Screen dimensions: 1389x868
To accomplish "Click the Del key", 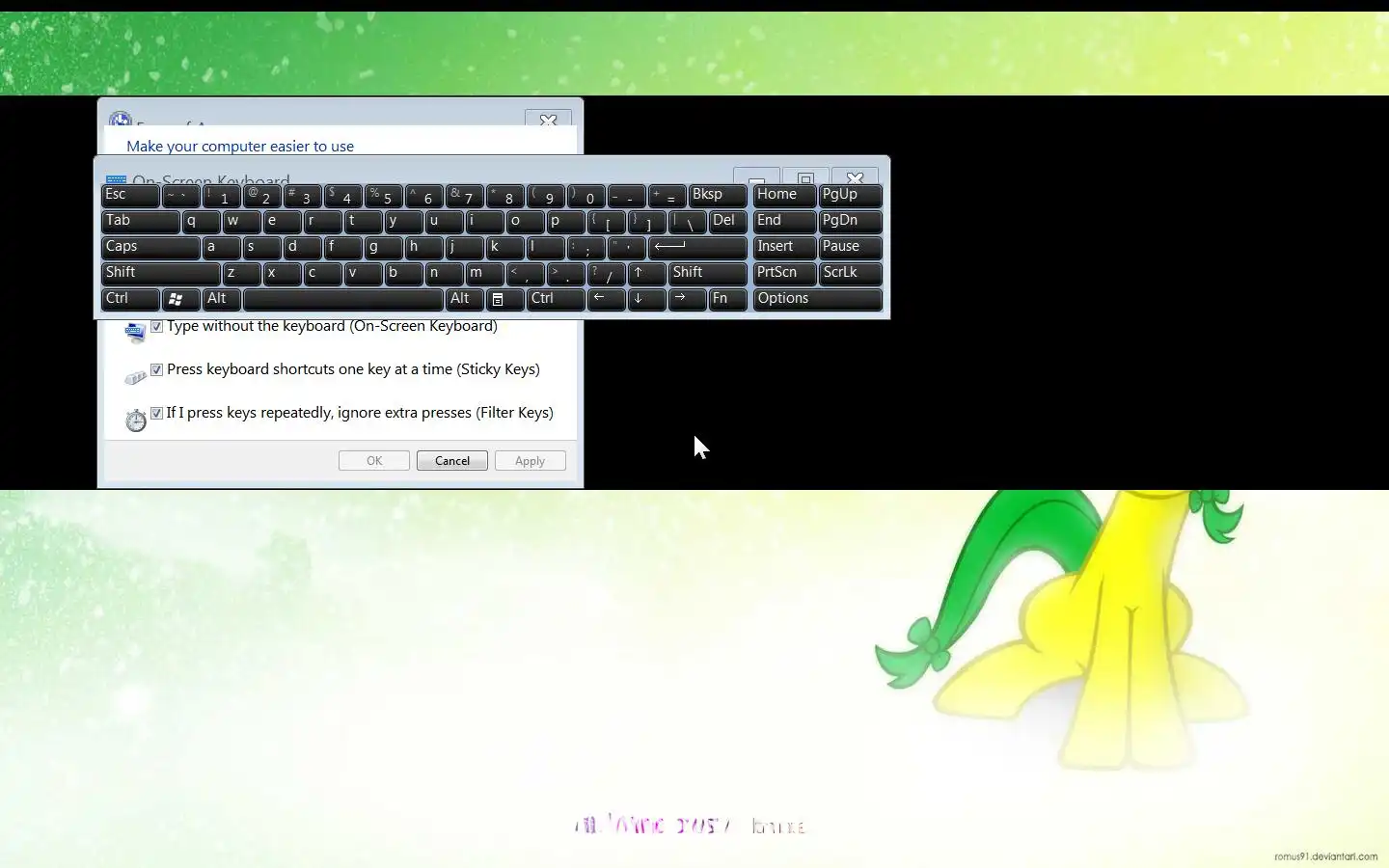I will click(x=728, y=222).
